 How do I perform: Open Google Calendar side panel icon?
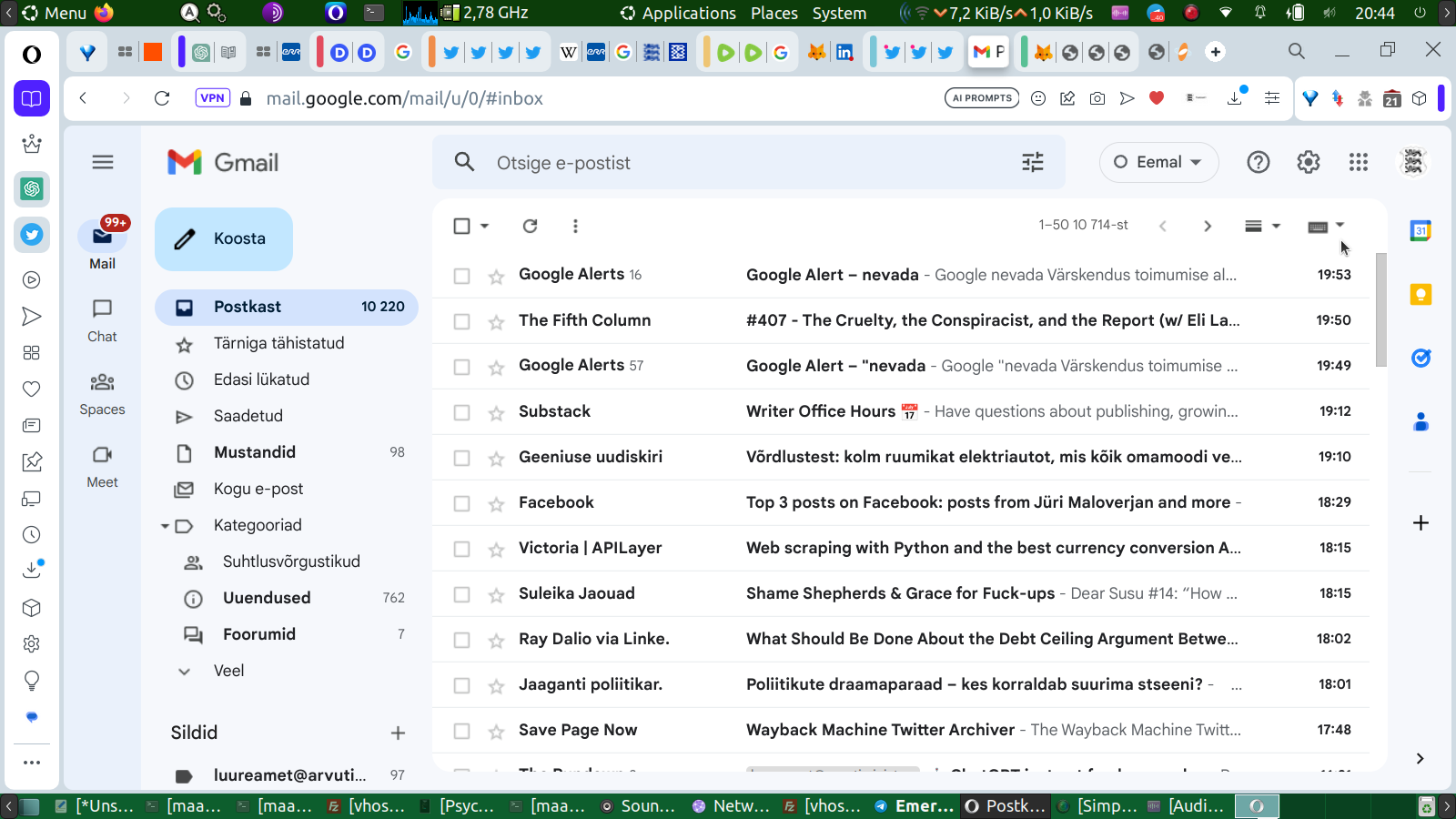pos(1420,231)
